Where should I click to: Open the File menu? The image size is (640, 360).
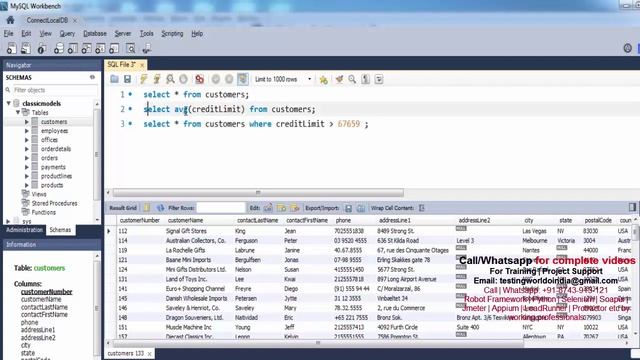coord(9,33)
